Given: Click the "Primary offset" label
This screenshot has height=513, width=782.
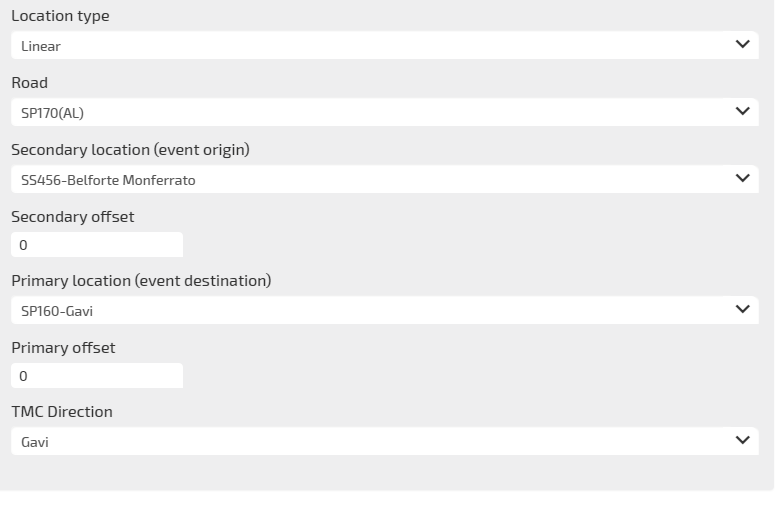Looking at the screenshot, I should pos(63,348).
